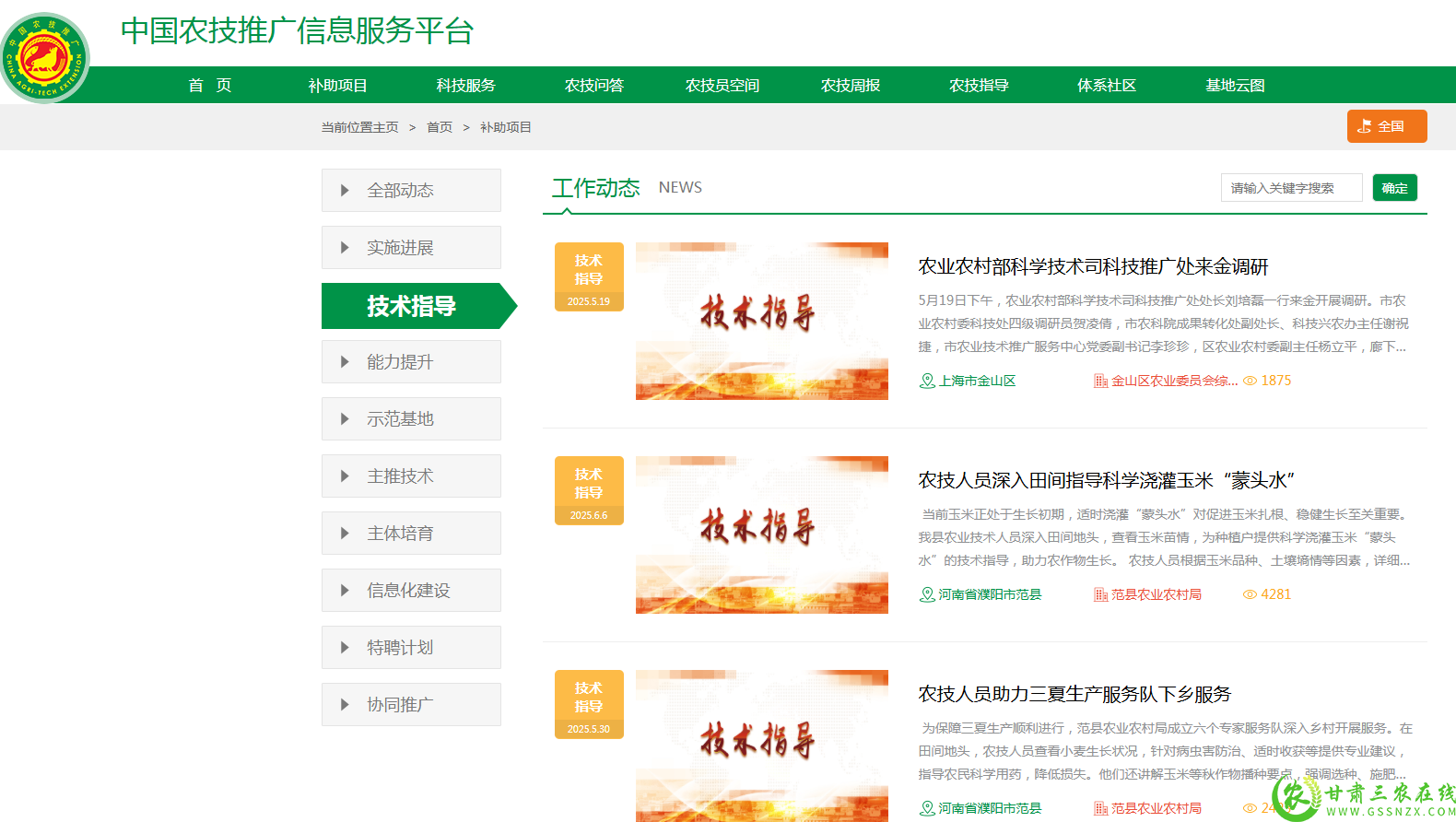Viewport: 1456px width, 822px height.
Task: Open article 农技人员深入田间指导科学浇灌玉米
Action: pos(1107,481)
